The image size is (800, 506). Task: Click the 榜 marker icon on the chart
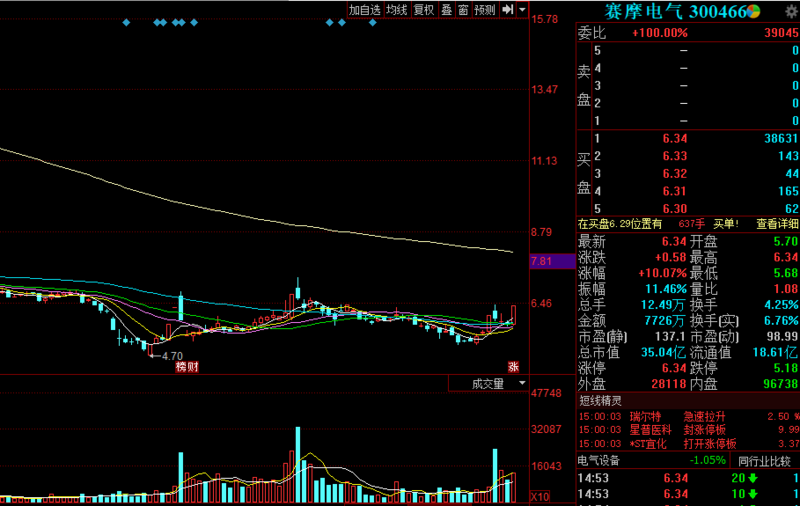point(181,367)
